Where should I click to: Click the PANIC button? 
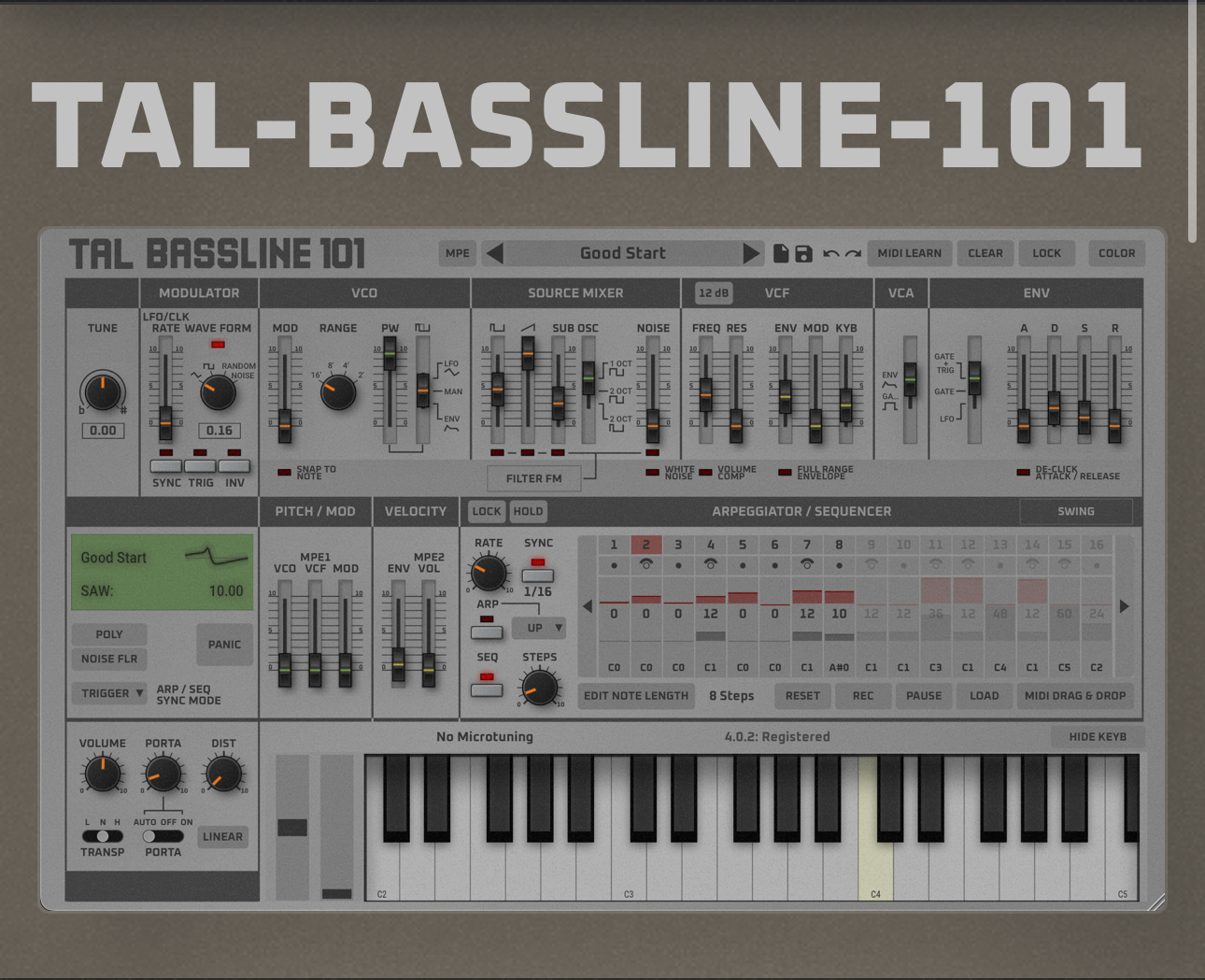(x=224, y=645)
